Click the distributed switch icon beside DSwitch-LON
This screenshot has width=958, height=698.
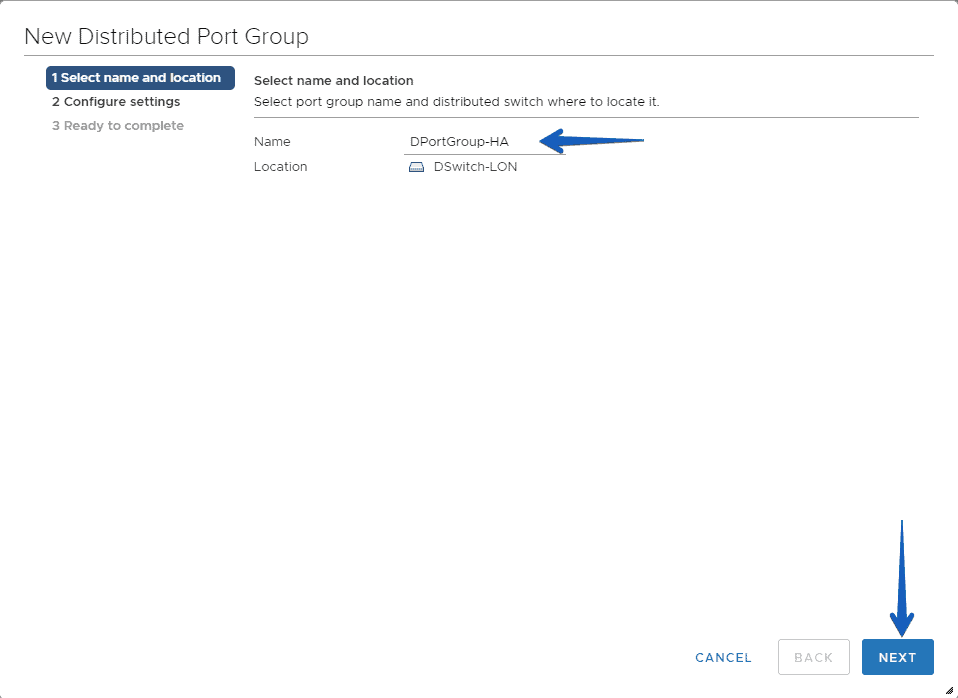click(416, 167)
